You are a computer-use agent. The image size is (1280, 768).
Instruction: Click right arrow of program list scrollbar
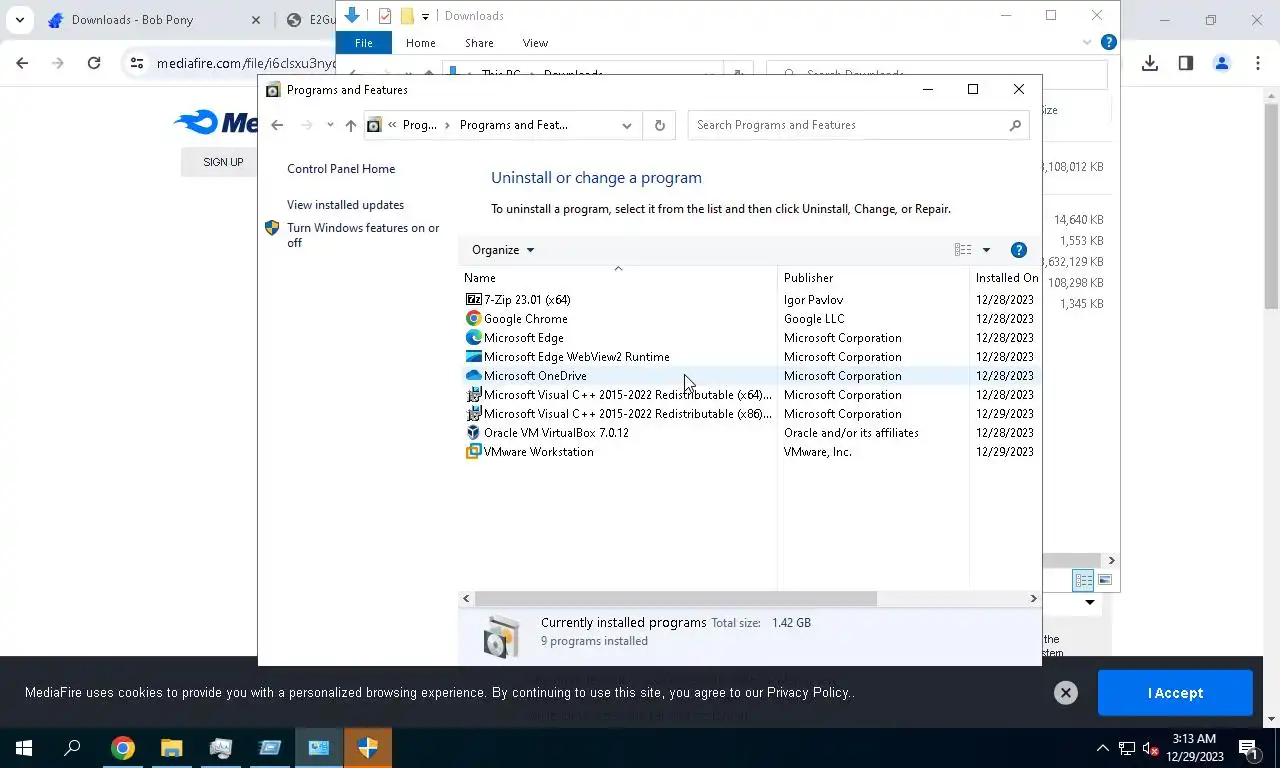coord(1033,598)
